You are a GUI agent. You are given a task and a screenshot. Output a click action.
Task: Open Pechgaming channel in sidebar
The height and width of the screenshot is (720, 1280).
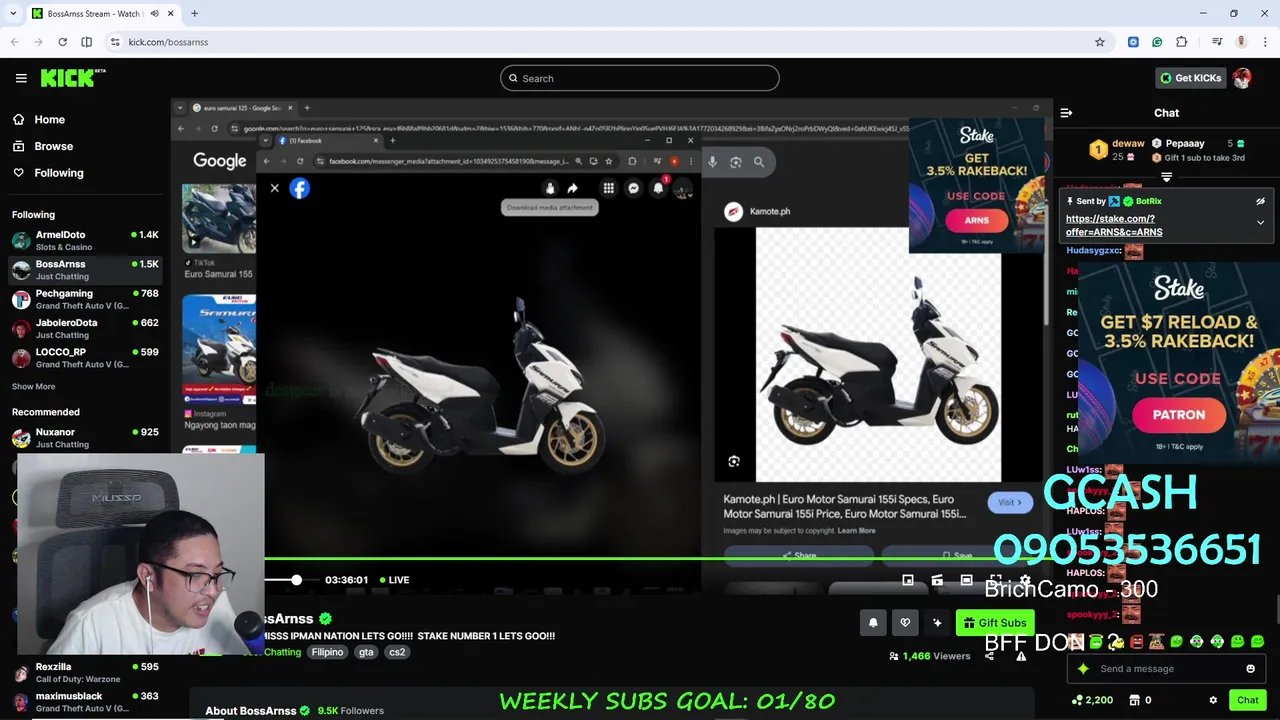point(85,299)
